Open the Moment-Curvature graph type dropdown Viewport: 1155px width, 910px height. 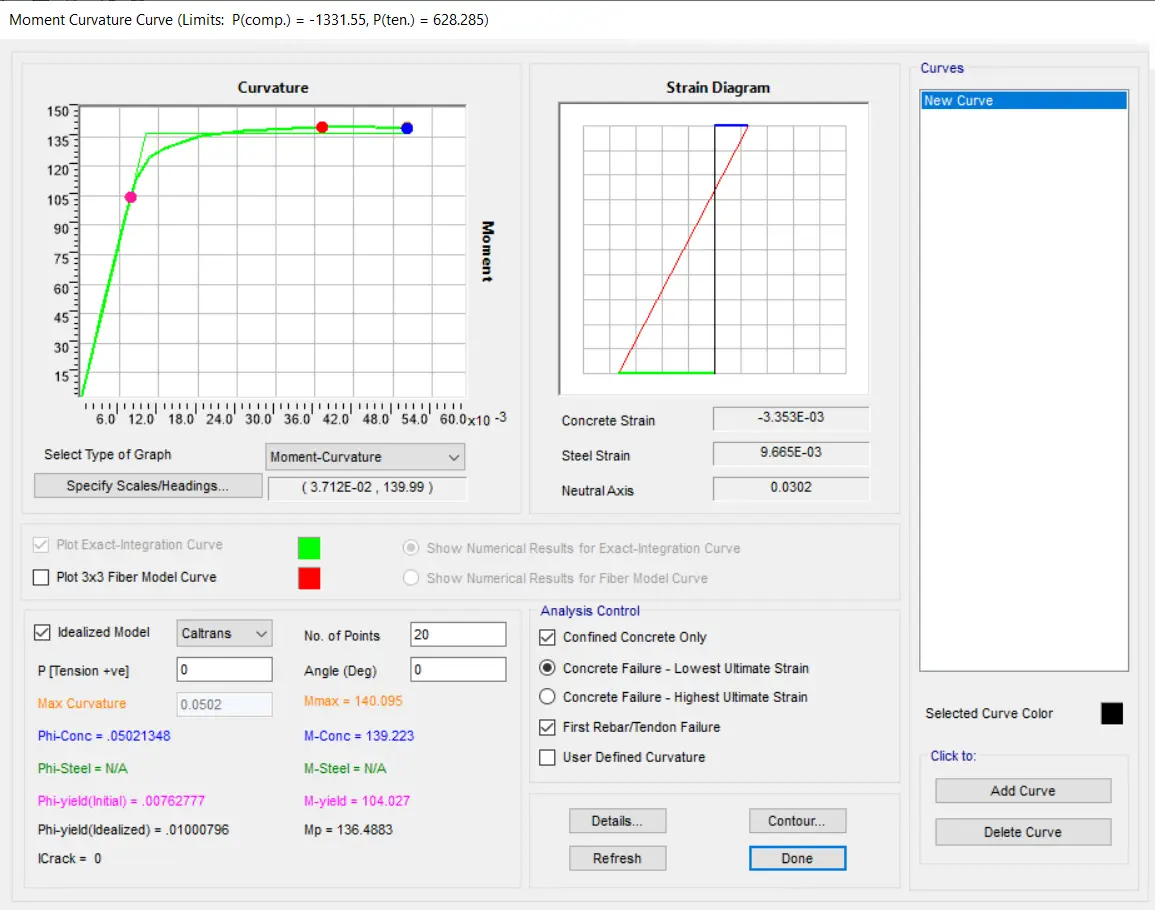[365, 457]
